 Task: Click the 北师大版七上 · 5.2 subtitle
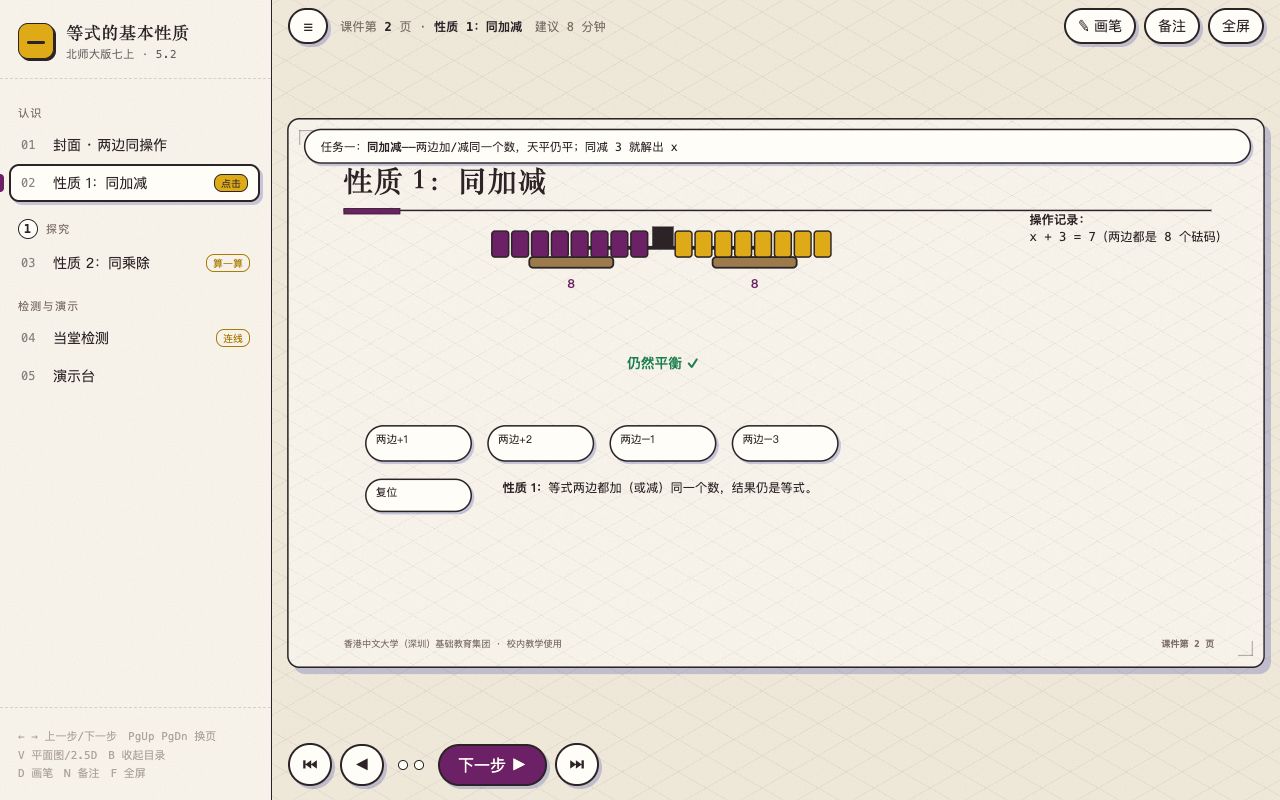pyautogui.click(x=121, y=54)
